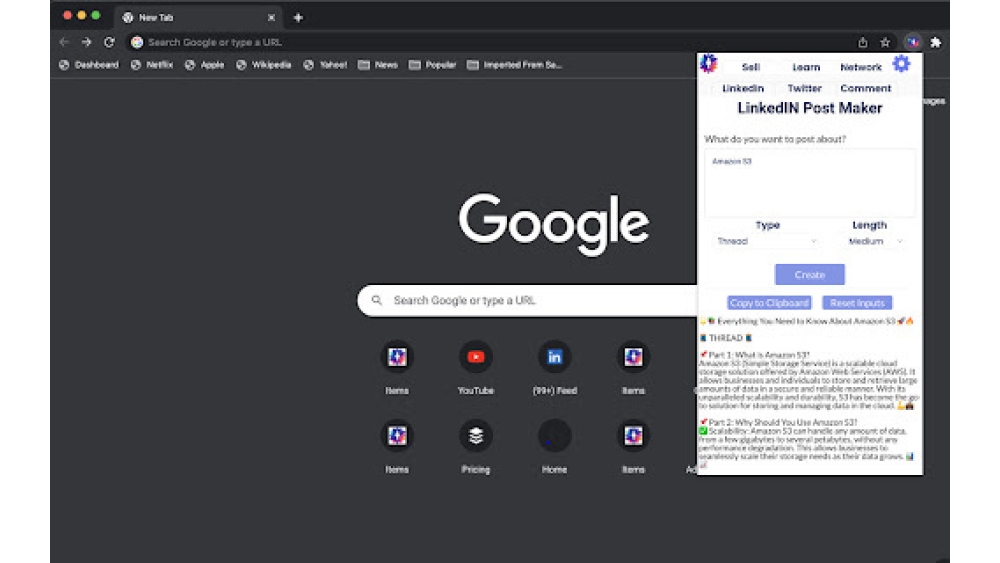Click the 'LinkedIN Post Maker' heading
1000x563 pixels.
point(809,108)
